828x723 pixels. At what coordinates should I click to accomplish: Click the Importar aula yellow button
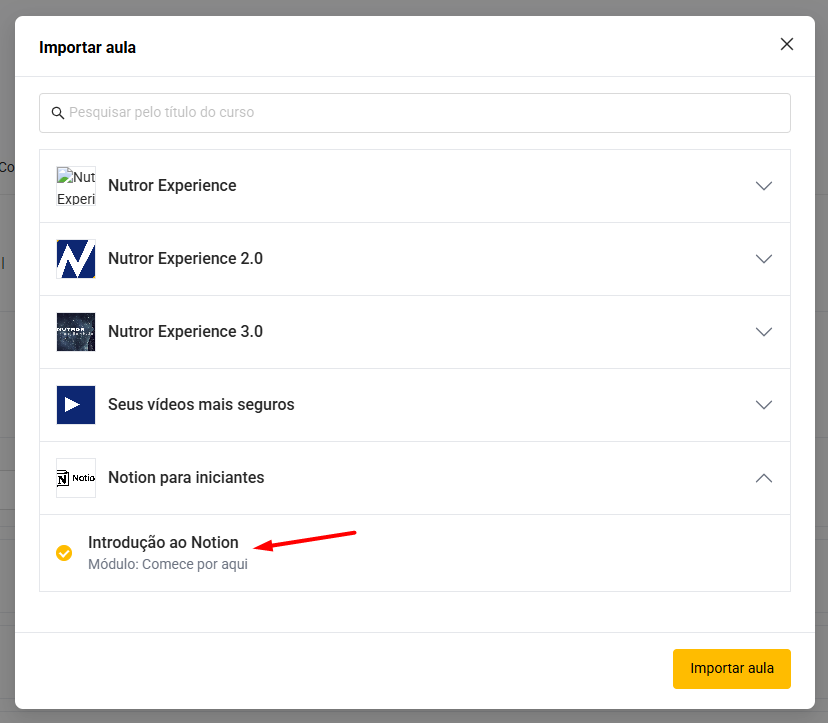pyautogui.click(x=731, y=669)
